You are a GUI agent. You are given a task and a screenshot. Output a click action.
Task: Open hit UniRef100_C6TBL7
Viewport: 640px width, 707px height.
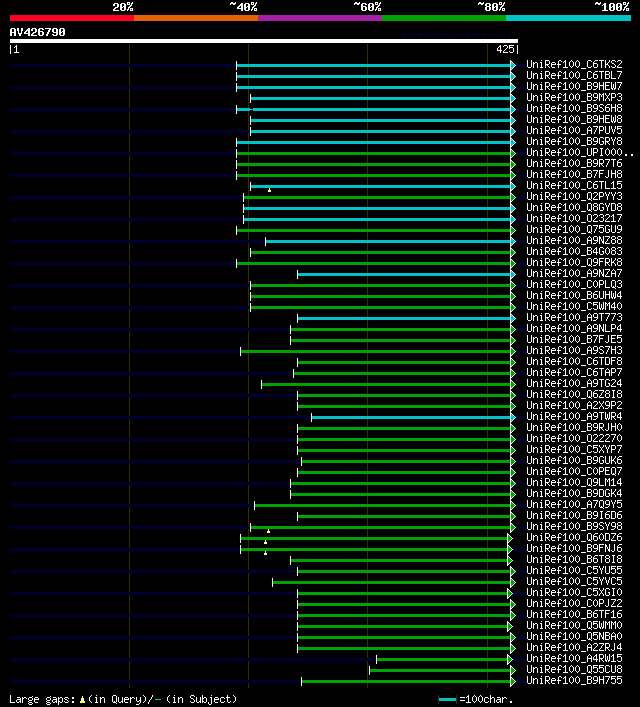[x=574, y=75]
